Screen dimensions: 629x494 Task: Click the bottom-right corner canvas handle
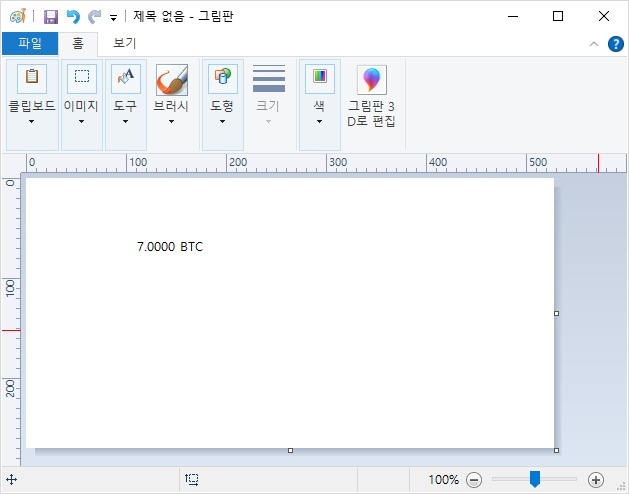556,451
